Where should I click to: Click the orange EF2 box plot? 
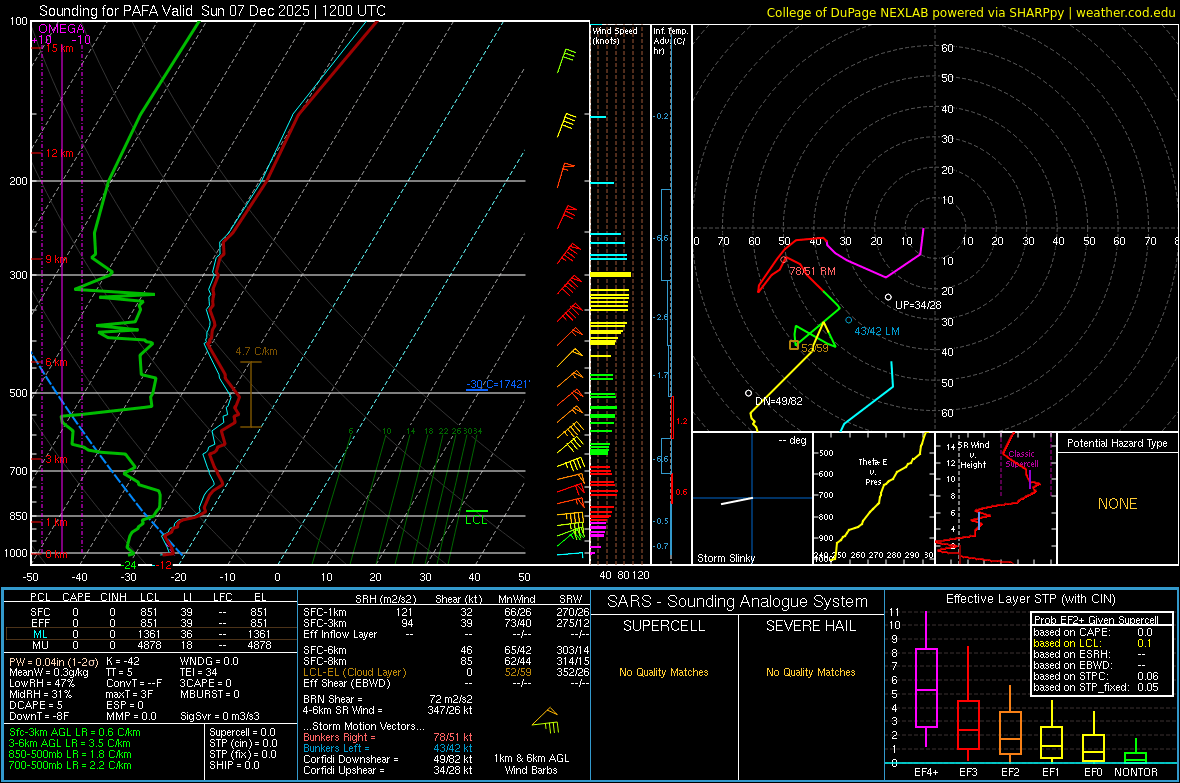1010,725
